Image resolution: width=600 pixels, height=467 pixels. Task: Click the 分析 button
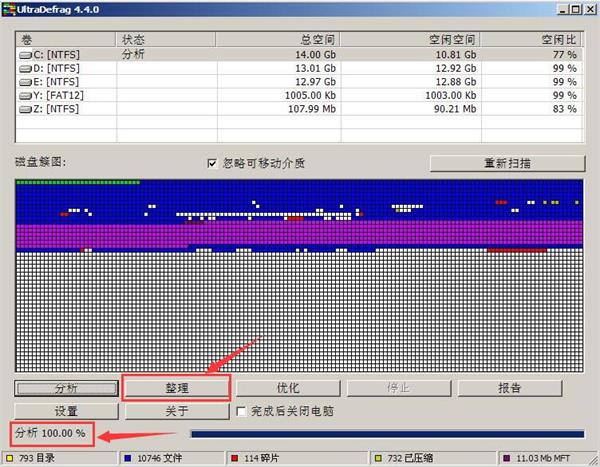click(66, 389)
